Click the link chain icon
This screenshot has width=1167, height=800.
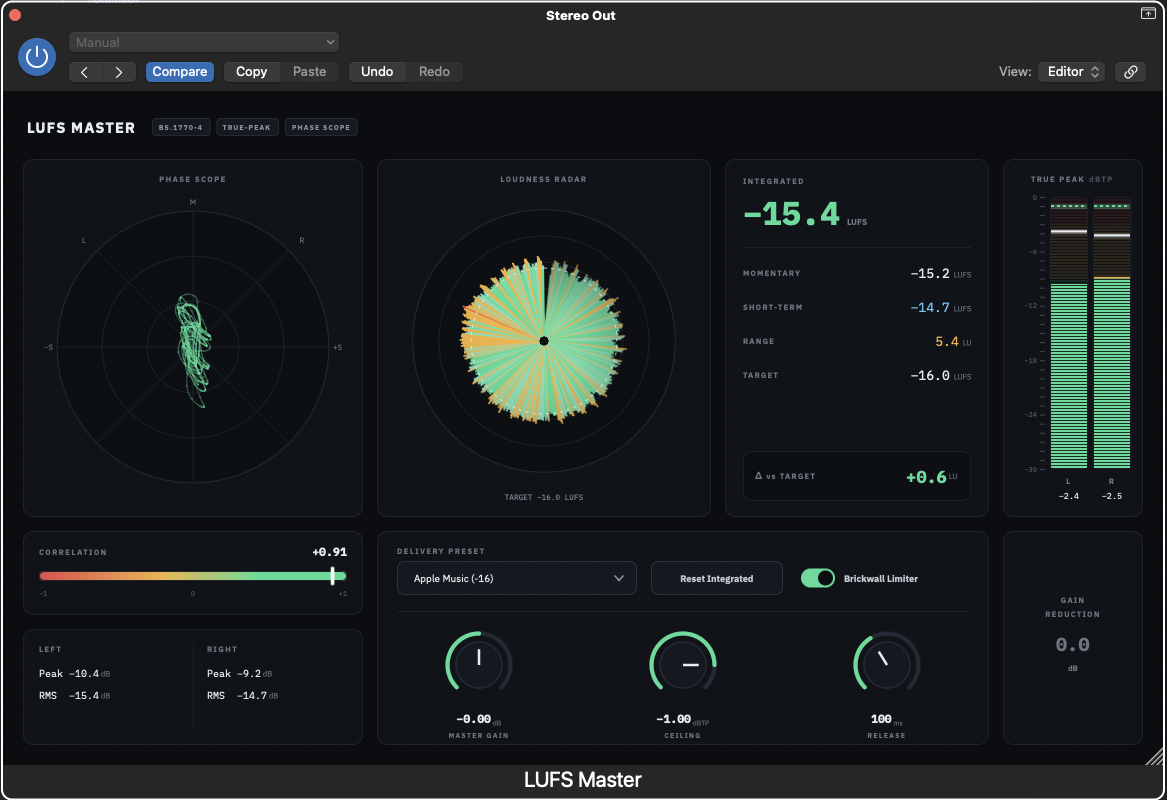[x=1131, y=71]
